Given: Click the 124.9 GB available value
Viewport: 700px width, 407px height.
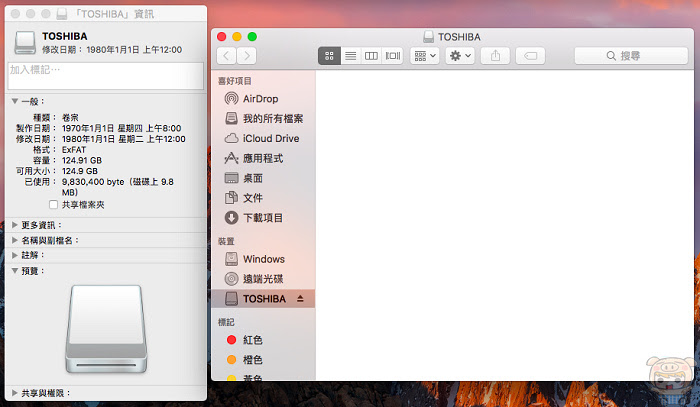Looking at the screenshot, I should point(79,171).
